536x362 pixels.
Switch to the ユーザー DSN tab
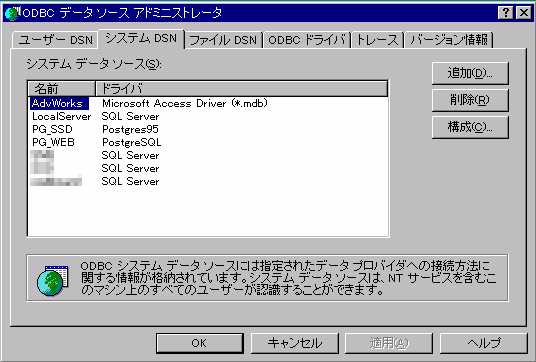(x=55, y=40)
